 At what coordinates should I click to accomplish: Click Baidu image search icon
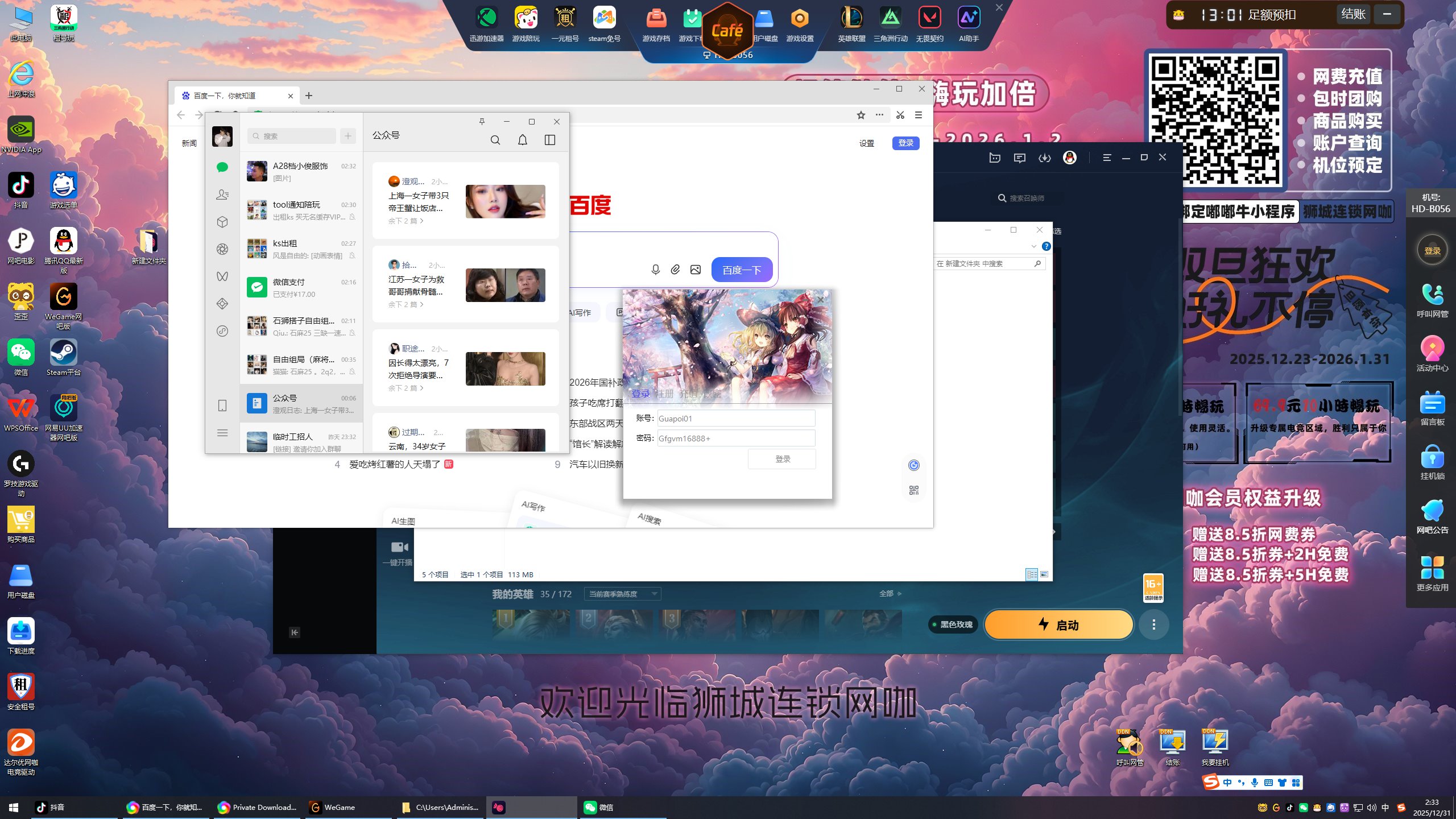[695, 270]
